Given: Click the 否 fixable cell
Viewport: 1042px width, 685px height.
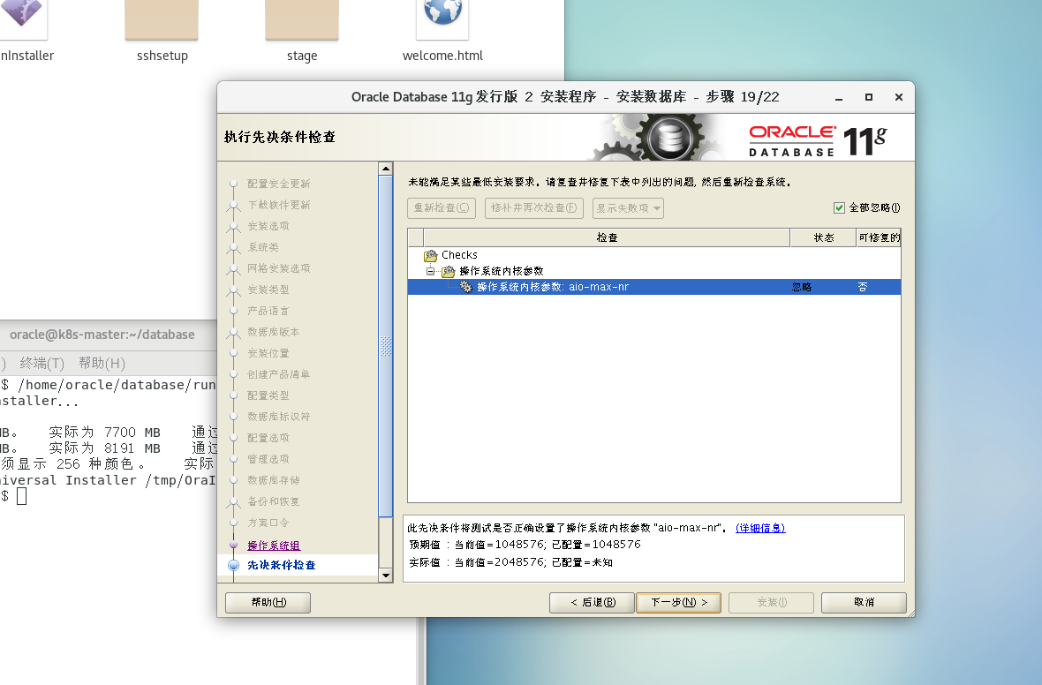Looking at the screenshot, I should coord(863,287).
